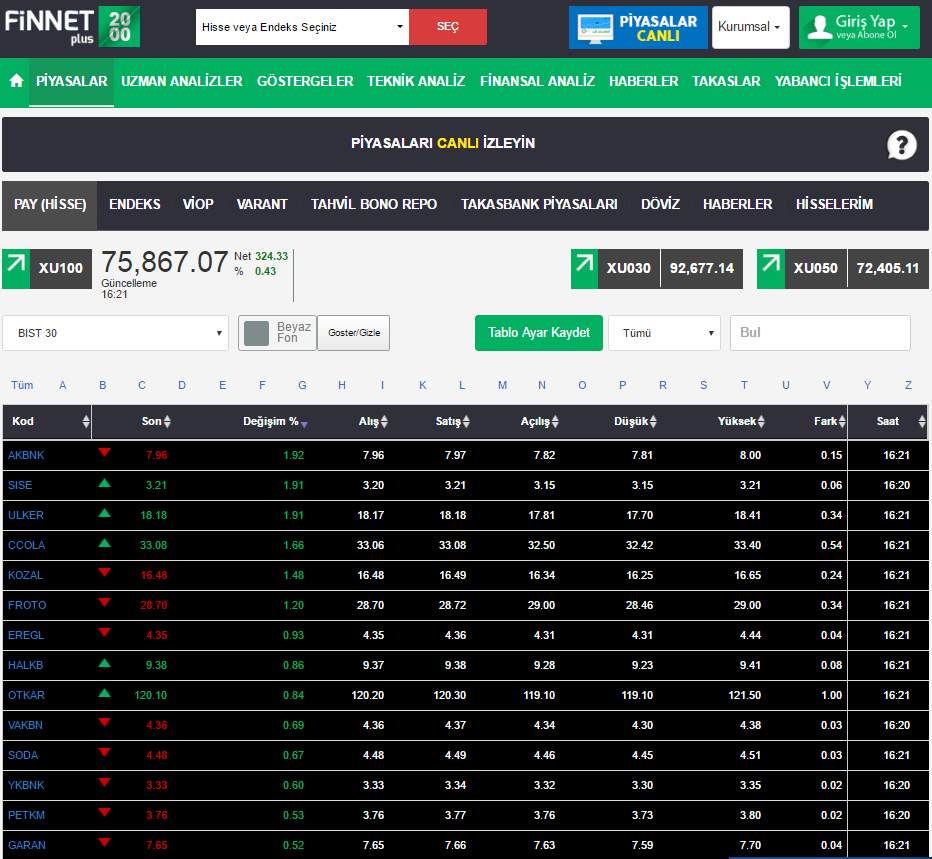Image resolution: width=932 pixels, height=859 pixels.
Task: Click the monitor icon in Piyasalar Canlı
Action: 595,28
